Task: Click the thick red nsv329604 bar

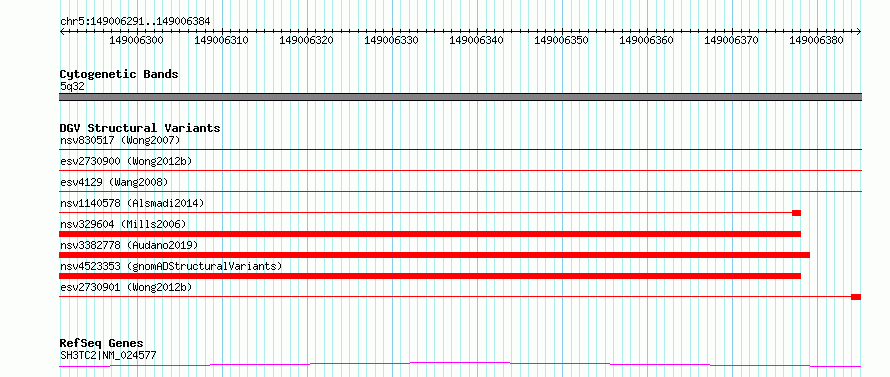Action: (430, 234)
